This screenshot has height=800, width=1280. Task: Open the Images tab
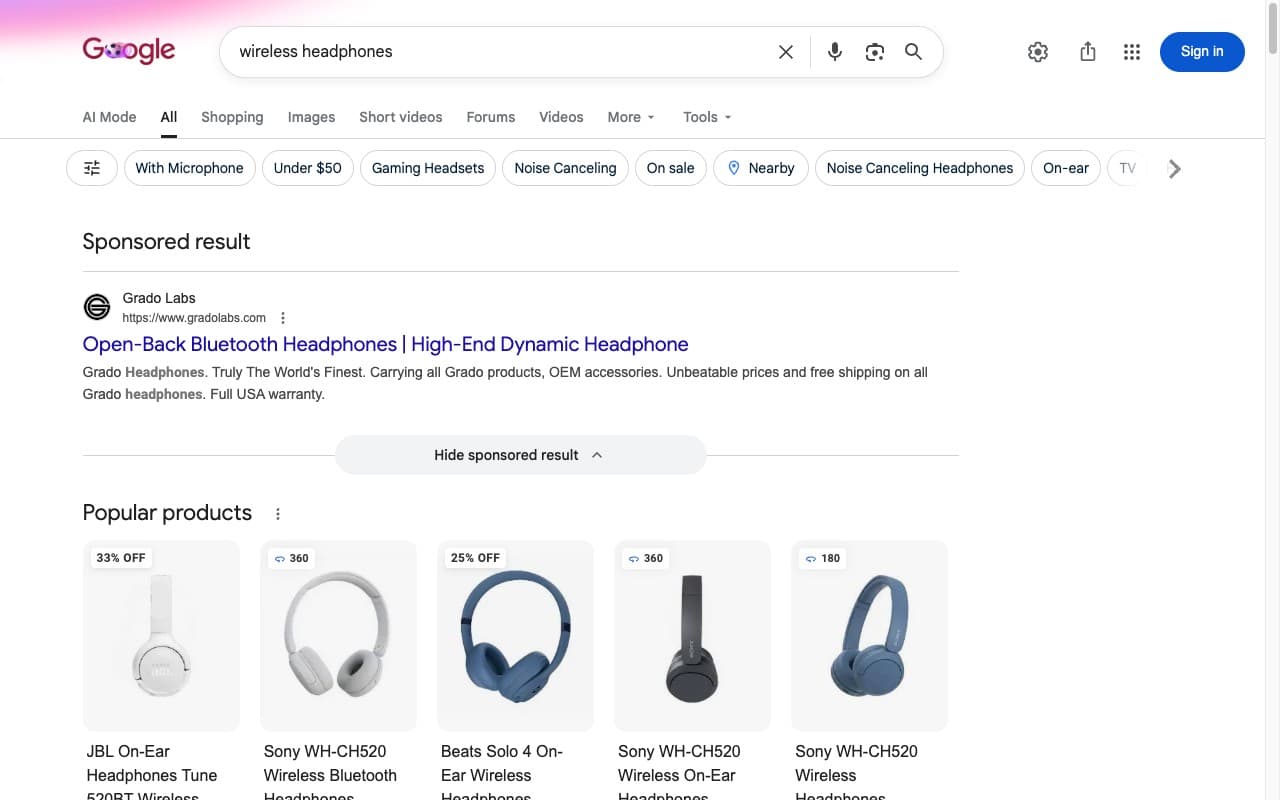[x=311, y=117]
